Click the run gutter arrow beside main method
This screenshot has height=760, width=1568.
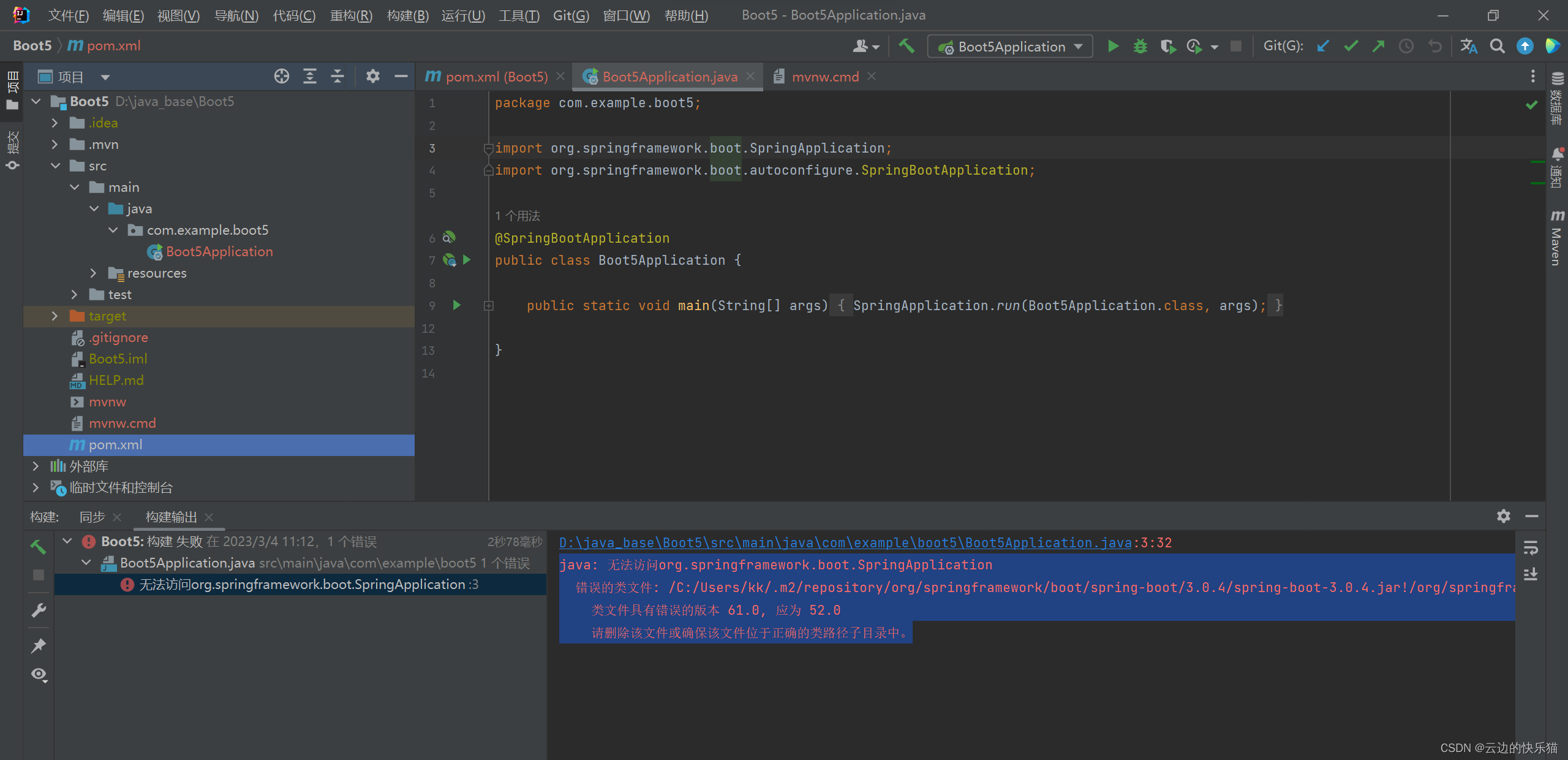point(456,305)
